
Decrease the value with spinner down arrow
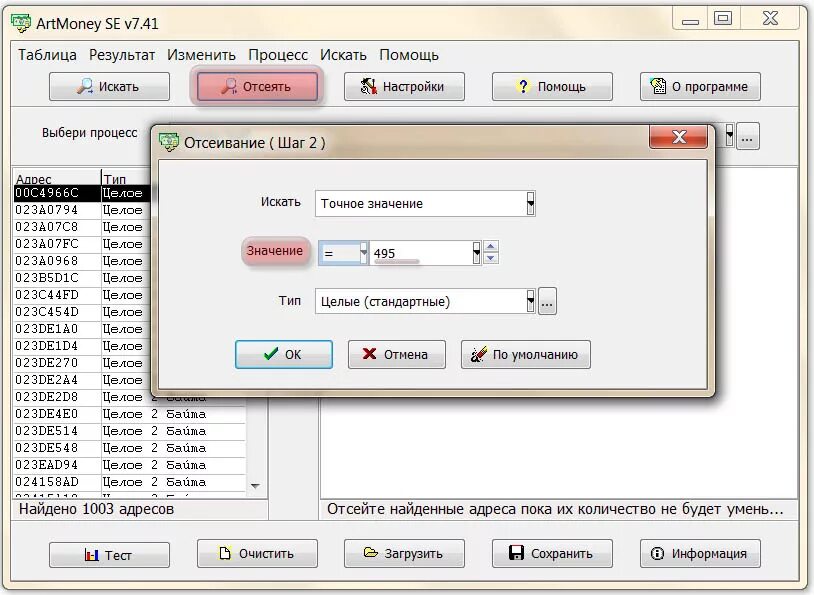click(491, 258)
